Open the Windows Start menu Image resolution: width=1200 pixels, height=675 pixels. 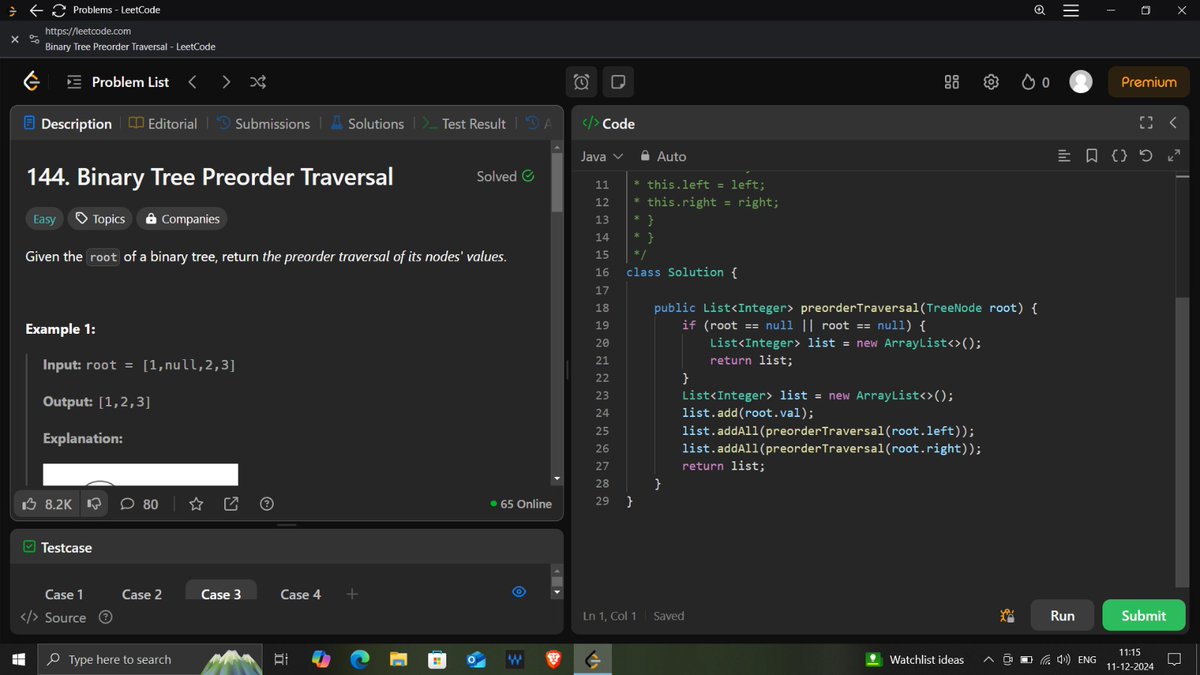pos(18,659)
